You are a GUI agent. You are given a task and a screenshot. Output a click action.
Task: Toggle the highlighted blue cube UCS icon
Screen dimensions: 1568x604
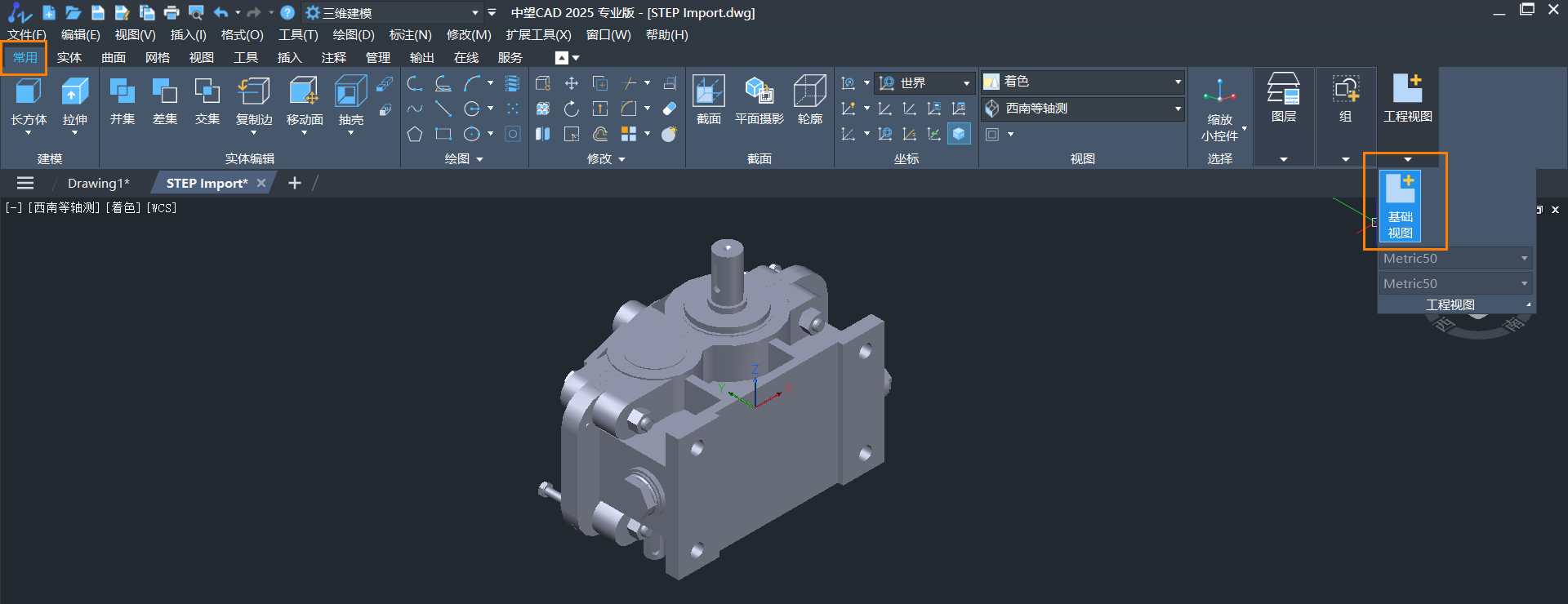click(959, 134)
